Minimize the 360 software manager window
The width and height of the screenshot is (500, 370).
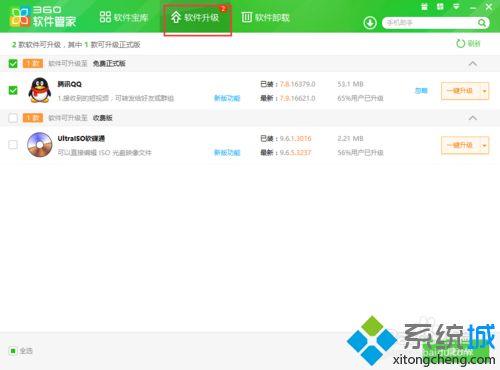[473, 7]
